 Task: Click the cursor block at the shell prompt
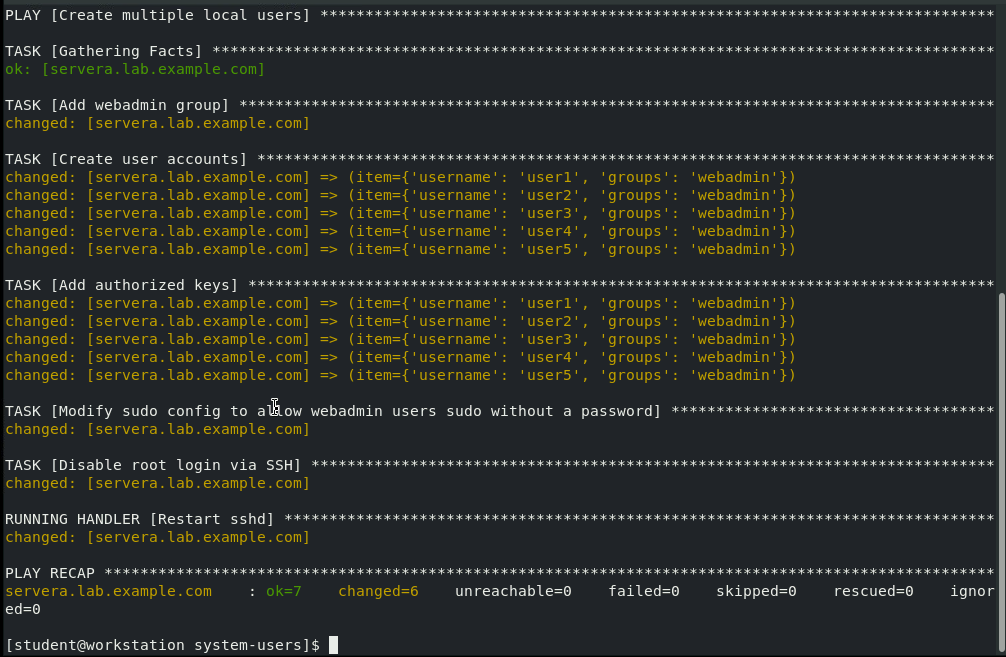pos(333,645)
